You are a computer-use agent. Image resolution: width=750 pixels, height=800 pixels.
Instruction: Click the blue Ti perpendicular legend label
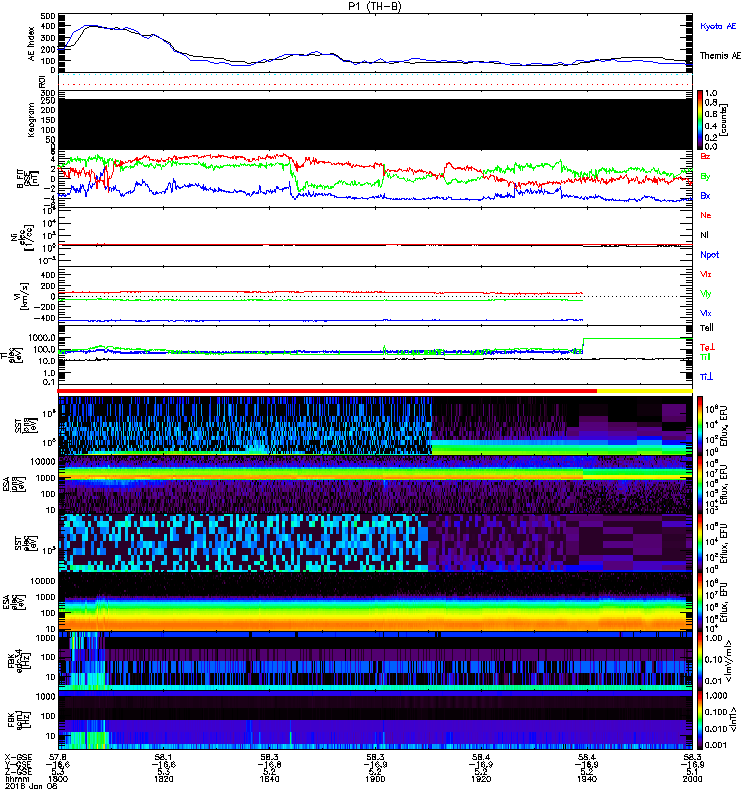coord(706,377)
